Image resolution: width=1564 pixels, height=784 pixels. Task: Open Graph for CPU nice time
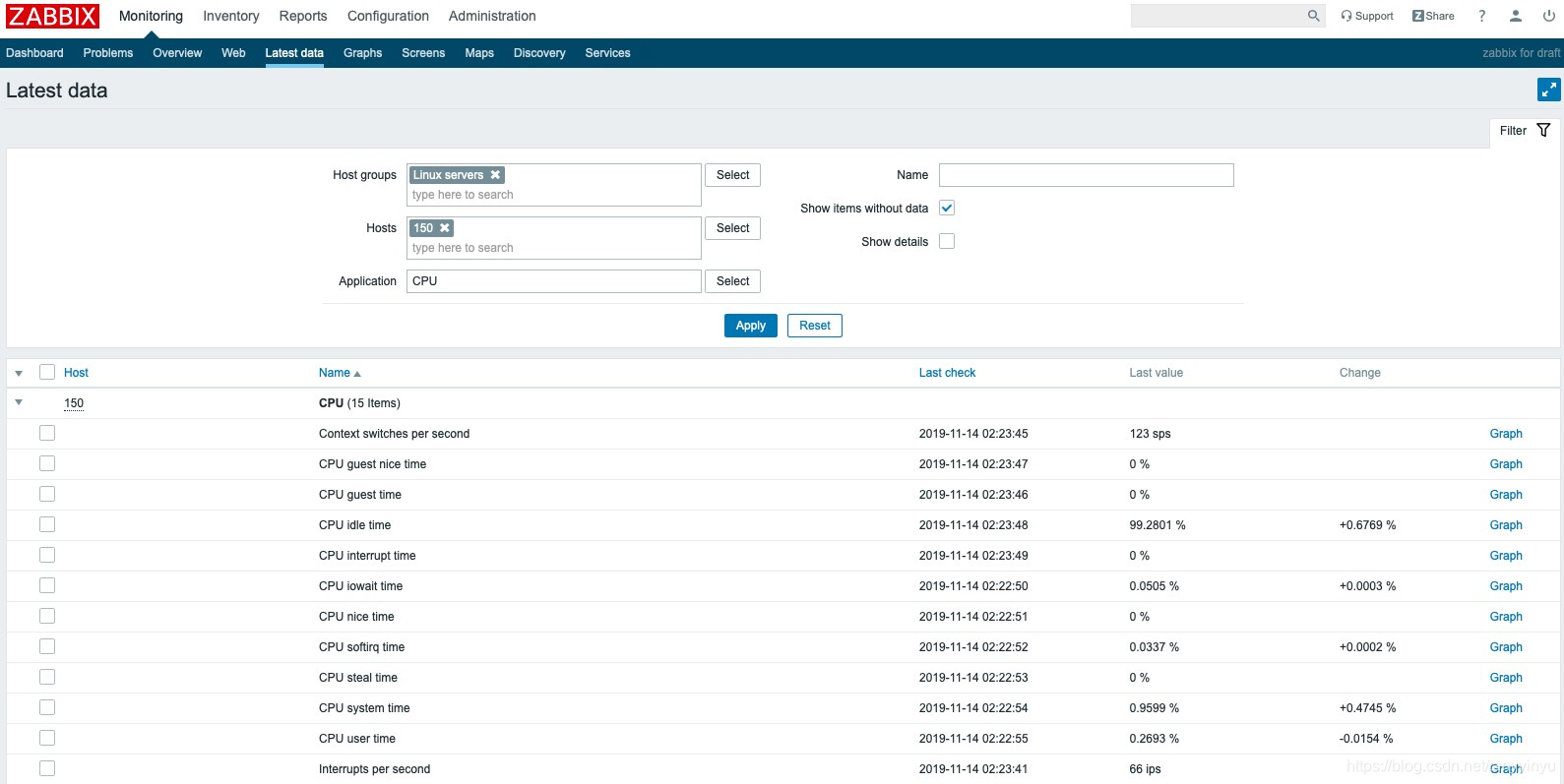click(x=1506, y=617)
